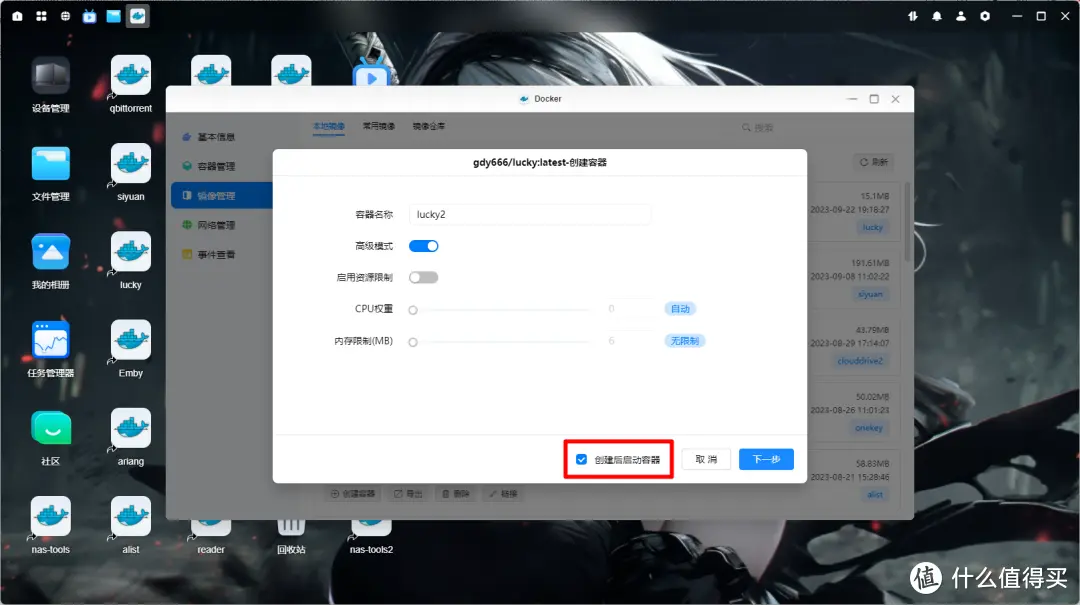
Task: Open 事件查看 in the Docker sidebar
Action: tap(219, 254)
